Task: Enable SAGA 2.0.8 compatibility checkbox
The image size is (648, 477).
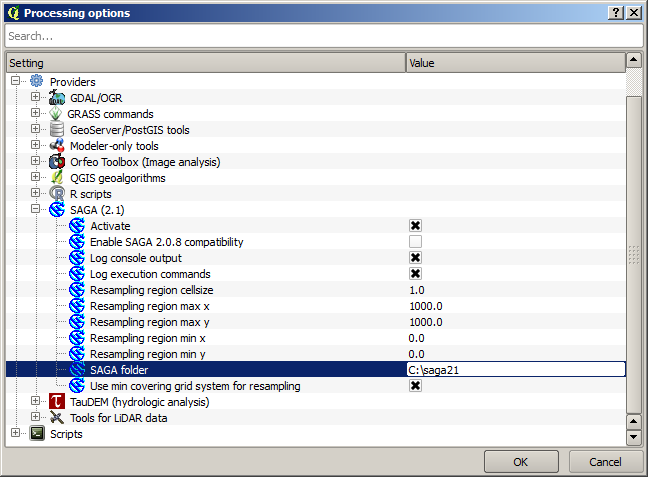Action: coord(415,242)
